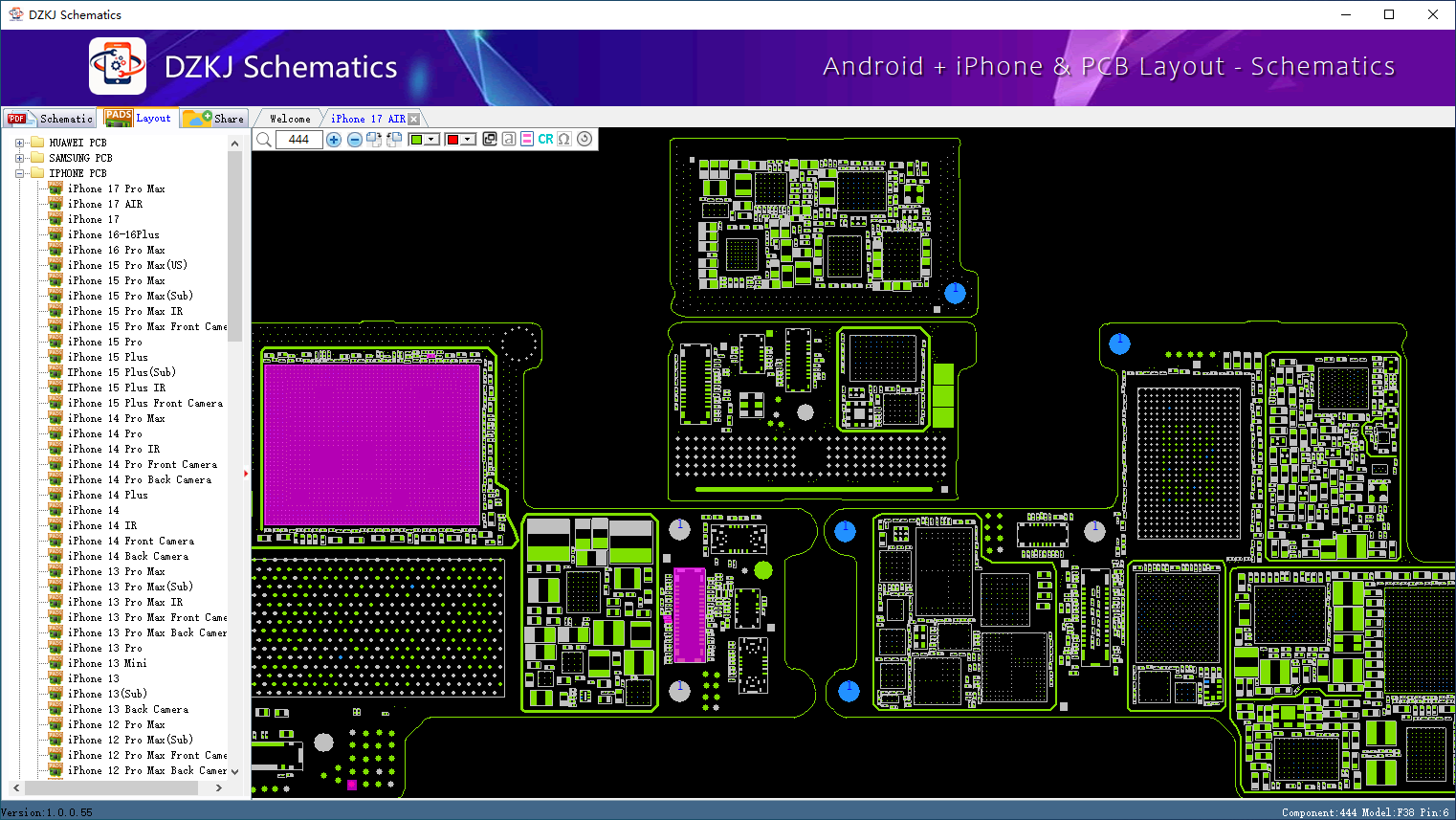
Task: Click horizontal scrollbar left arrow in tree
Action: point(15,787)
